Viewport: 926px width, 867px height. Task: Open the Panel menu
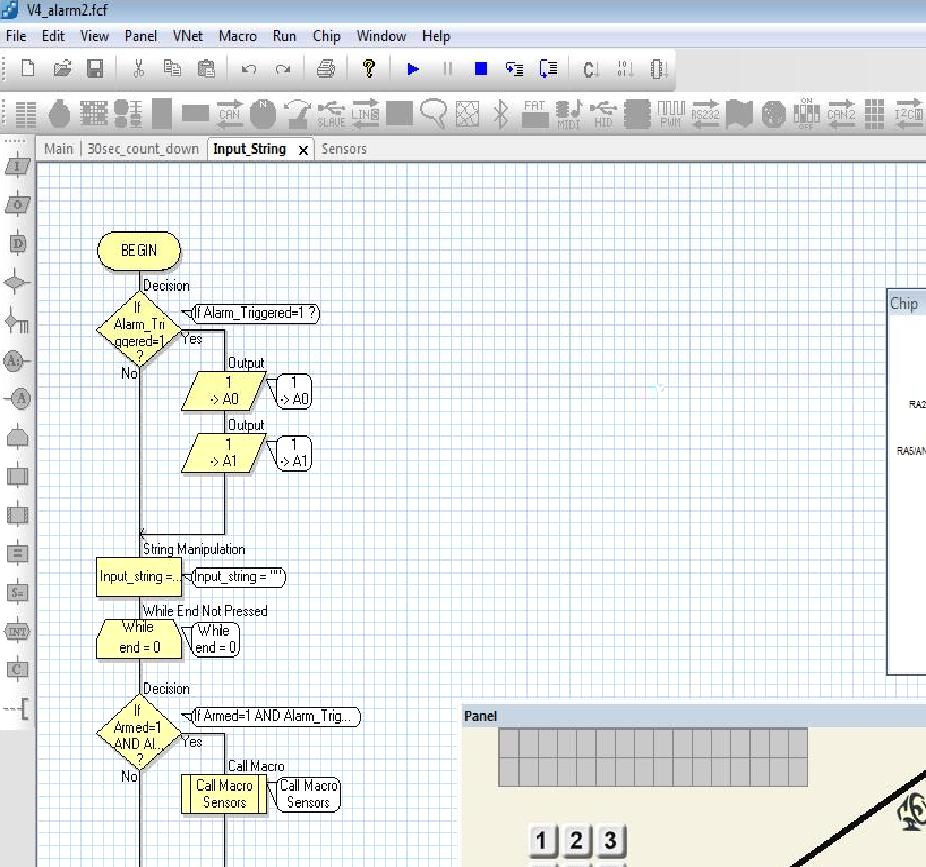(x=141, y=36)
